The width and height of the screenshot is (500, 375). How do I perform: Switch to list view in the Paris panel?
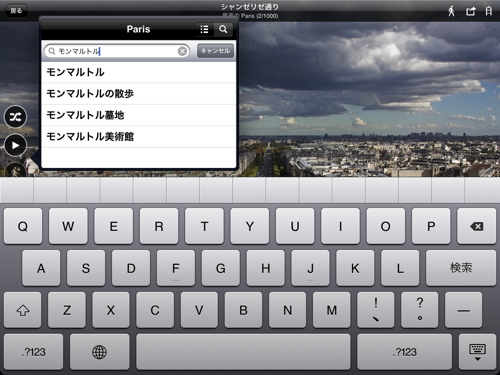pos(204,29)
